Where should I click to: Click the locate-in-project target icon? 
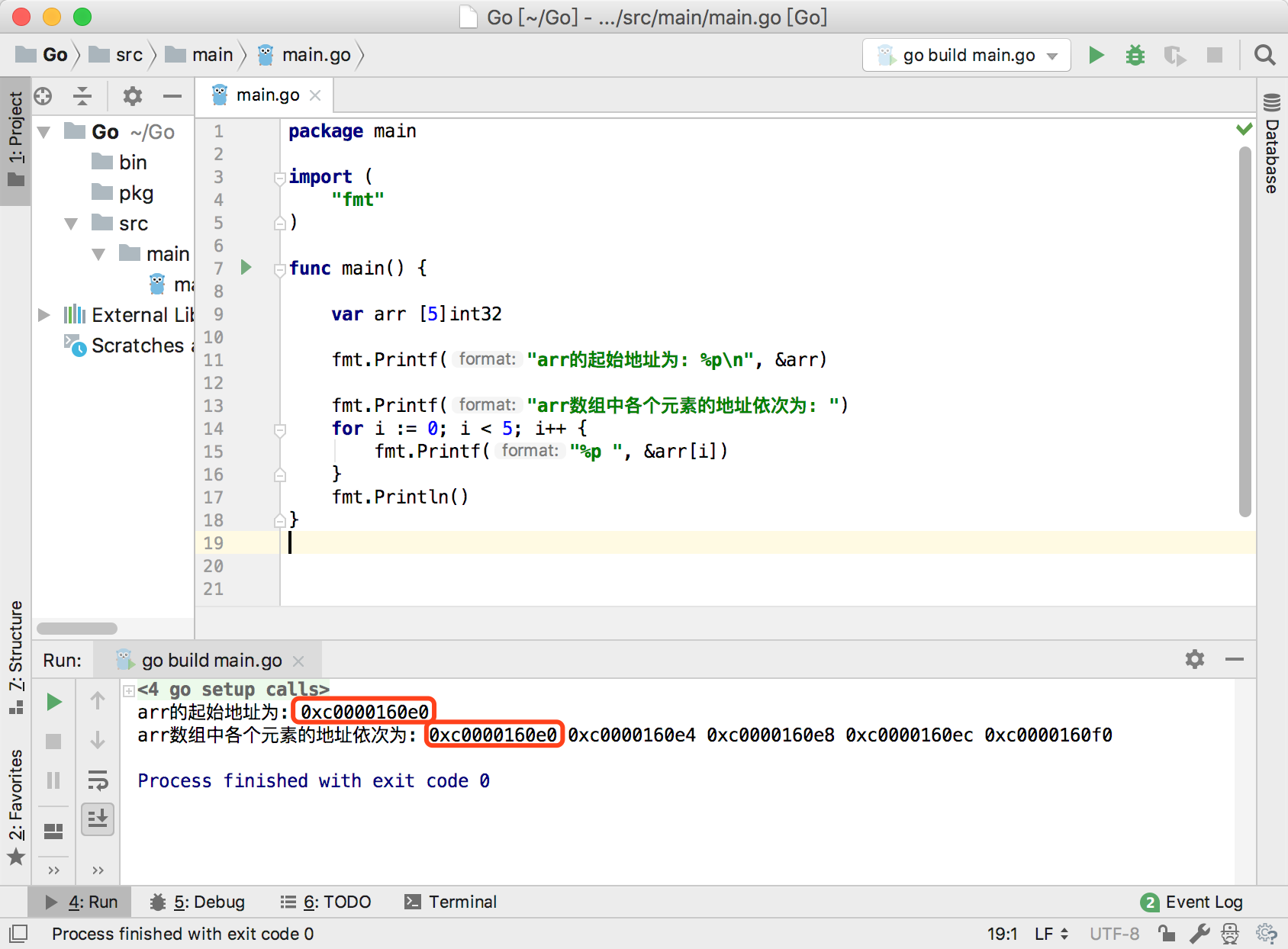point(43,96)
